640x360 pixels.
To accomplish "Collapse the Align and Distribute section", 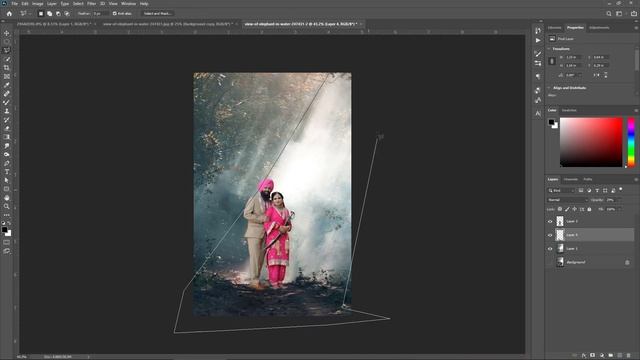I will [549, 88].
